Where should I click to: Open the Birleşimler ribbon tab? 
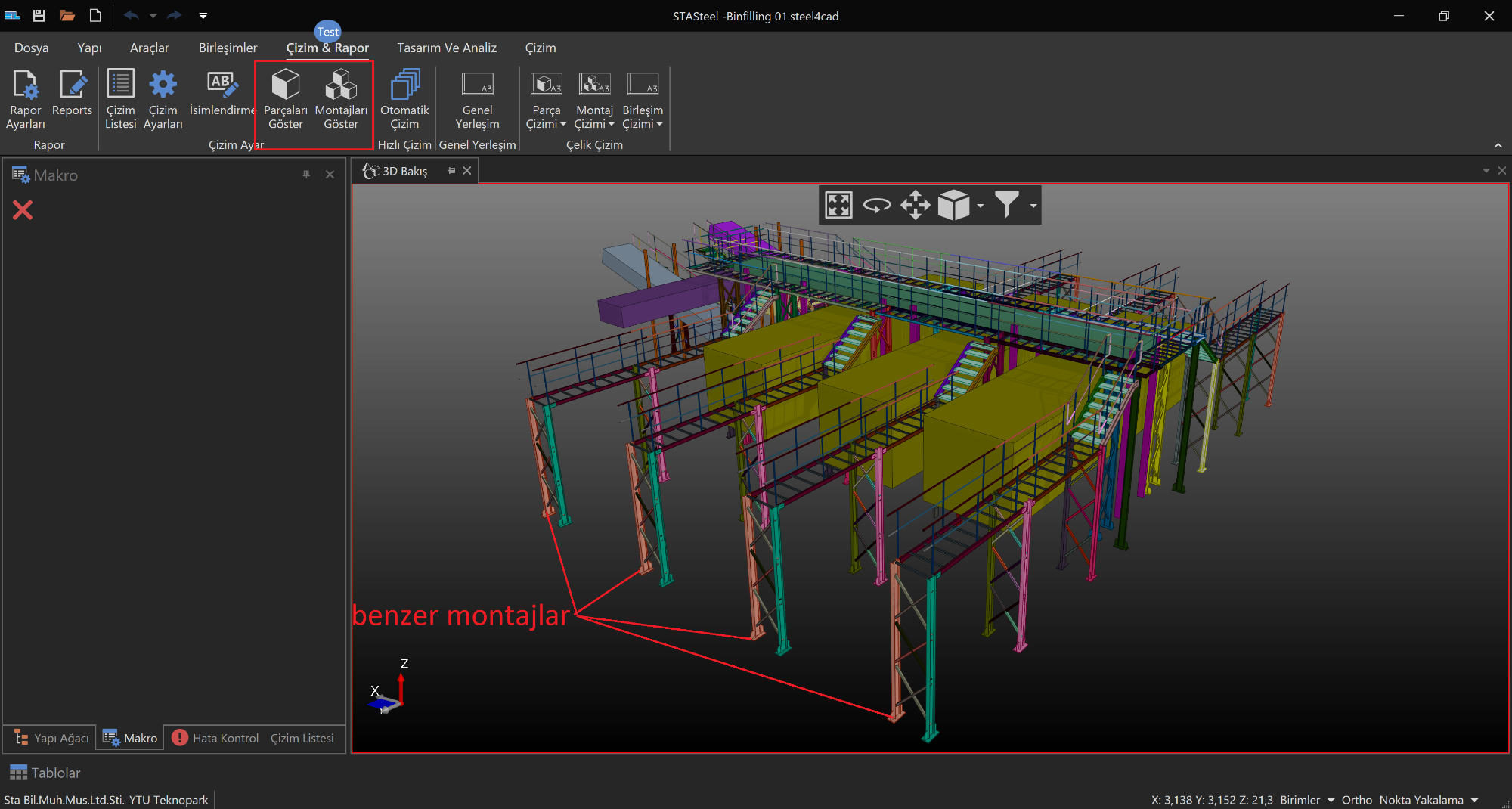[228, 48]
